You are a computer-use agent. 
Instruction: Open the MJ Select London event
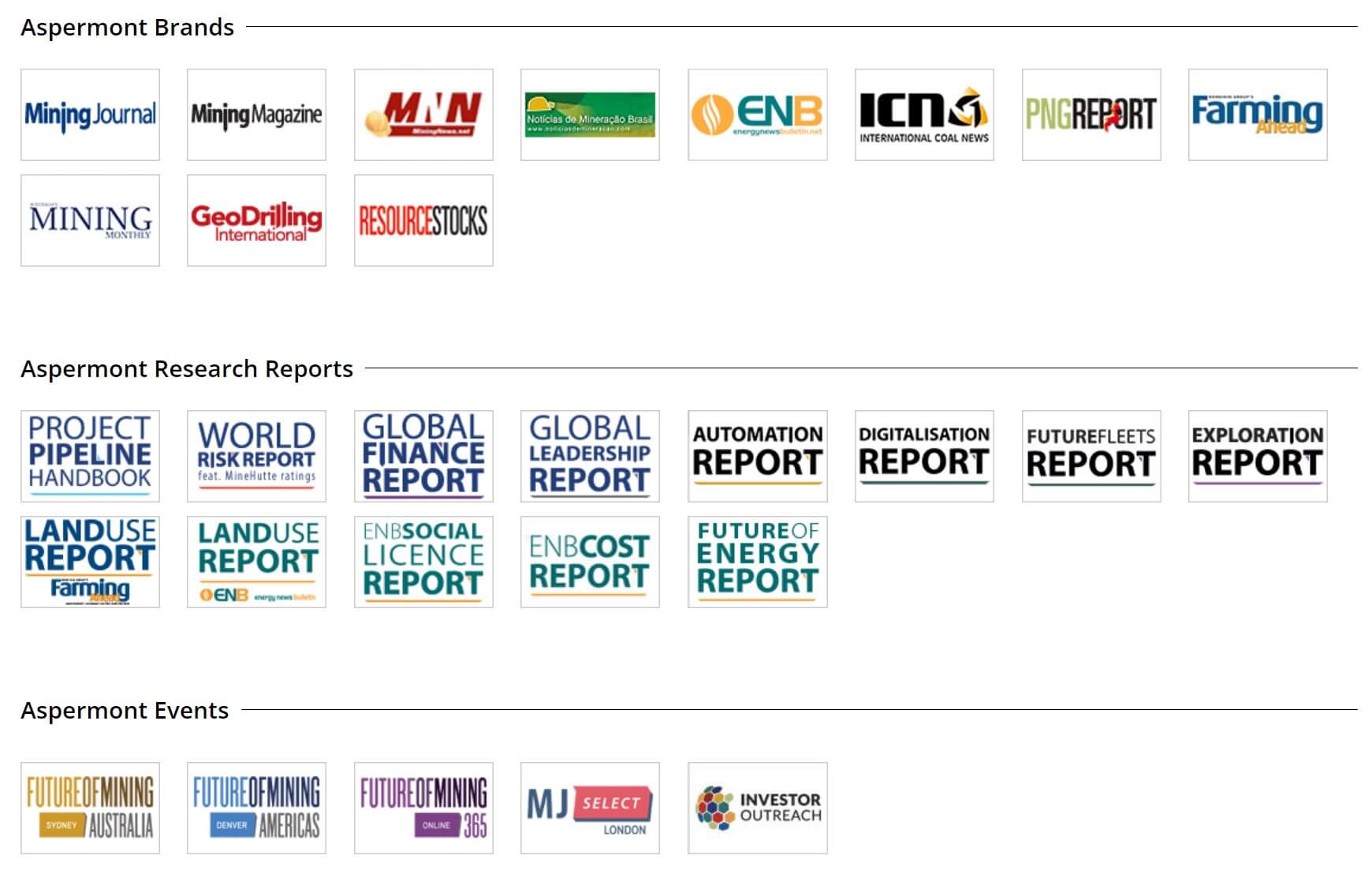pos(590,808)
